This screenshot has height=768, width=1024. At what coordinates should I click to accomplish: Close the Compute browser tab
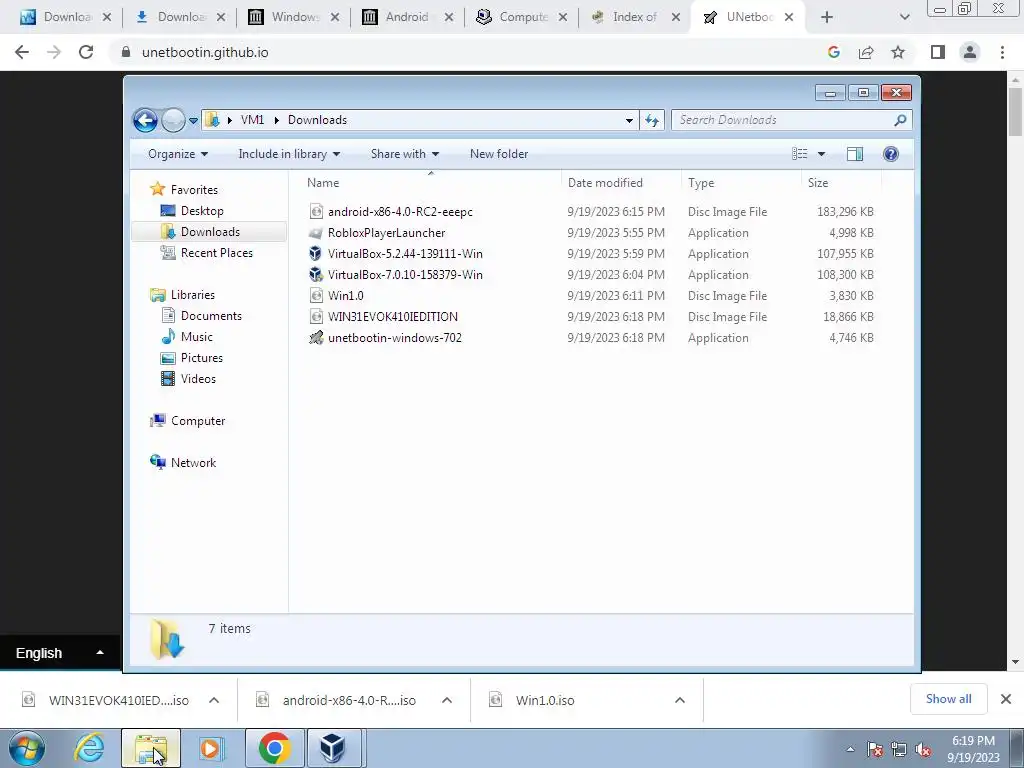coord(563,18)
